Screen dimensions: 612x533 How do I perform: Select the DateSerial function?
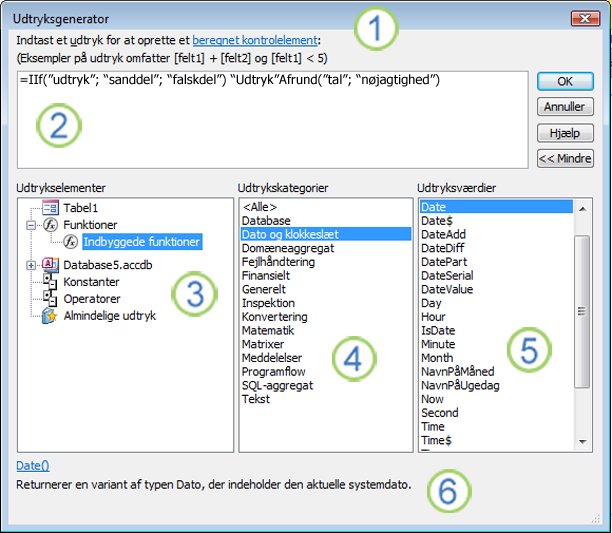tap(496, 275)
